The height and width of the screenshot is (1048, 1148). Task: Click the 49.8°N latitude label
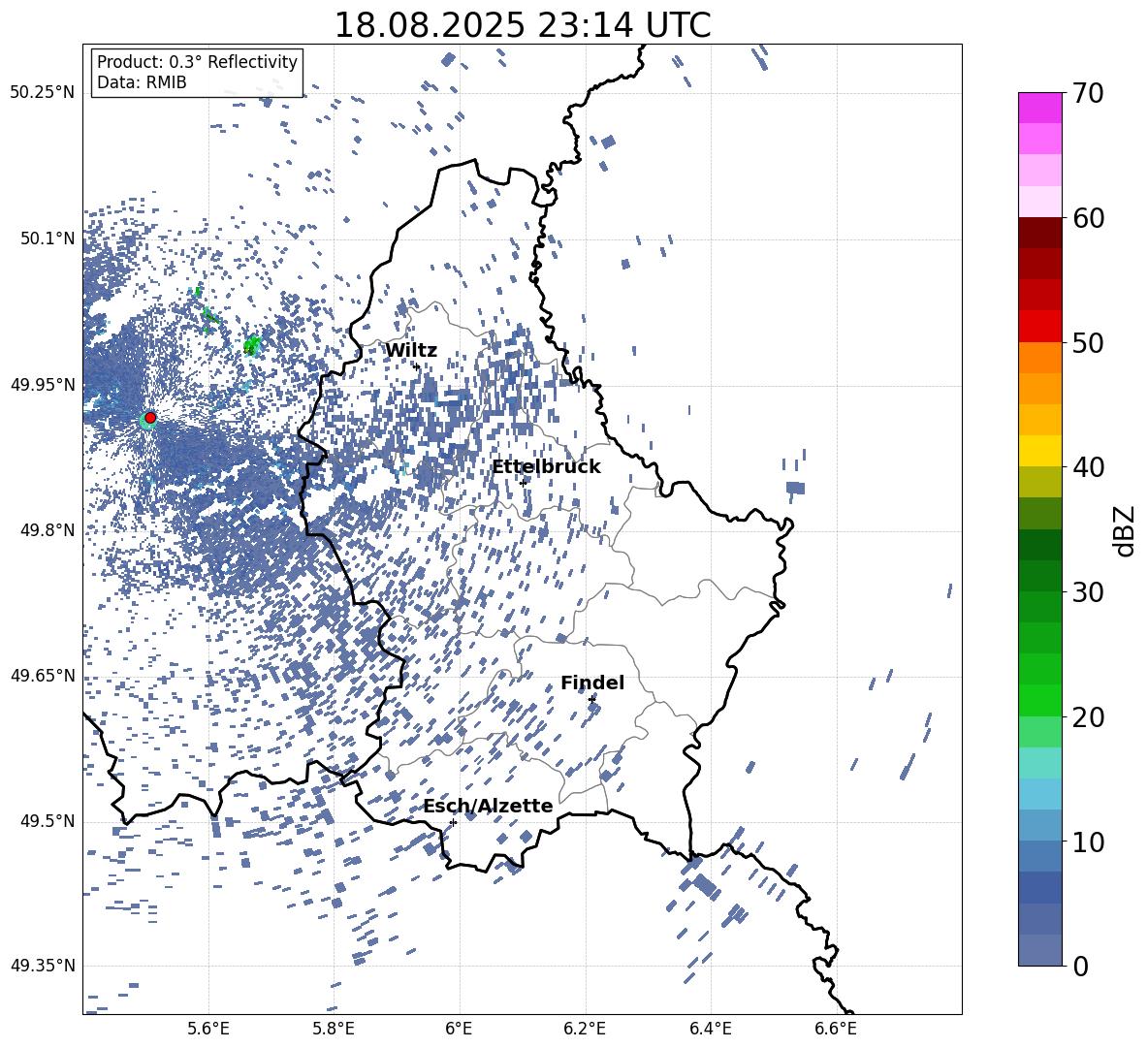click(x=47, y=529)
